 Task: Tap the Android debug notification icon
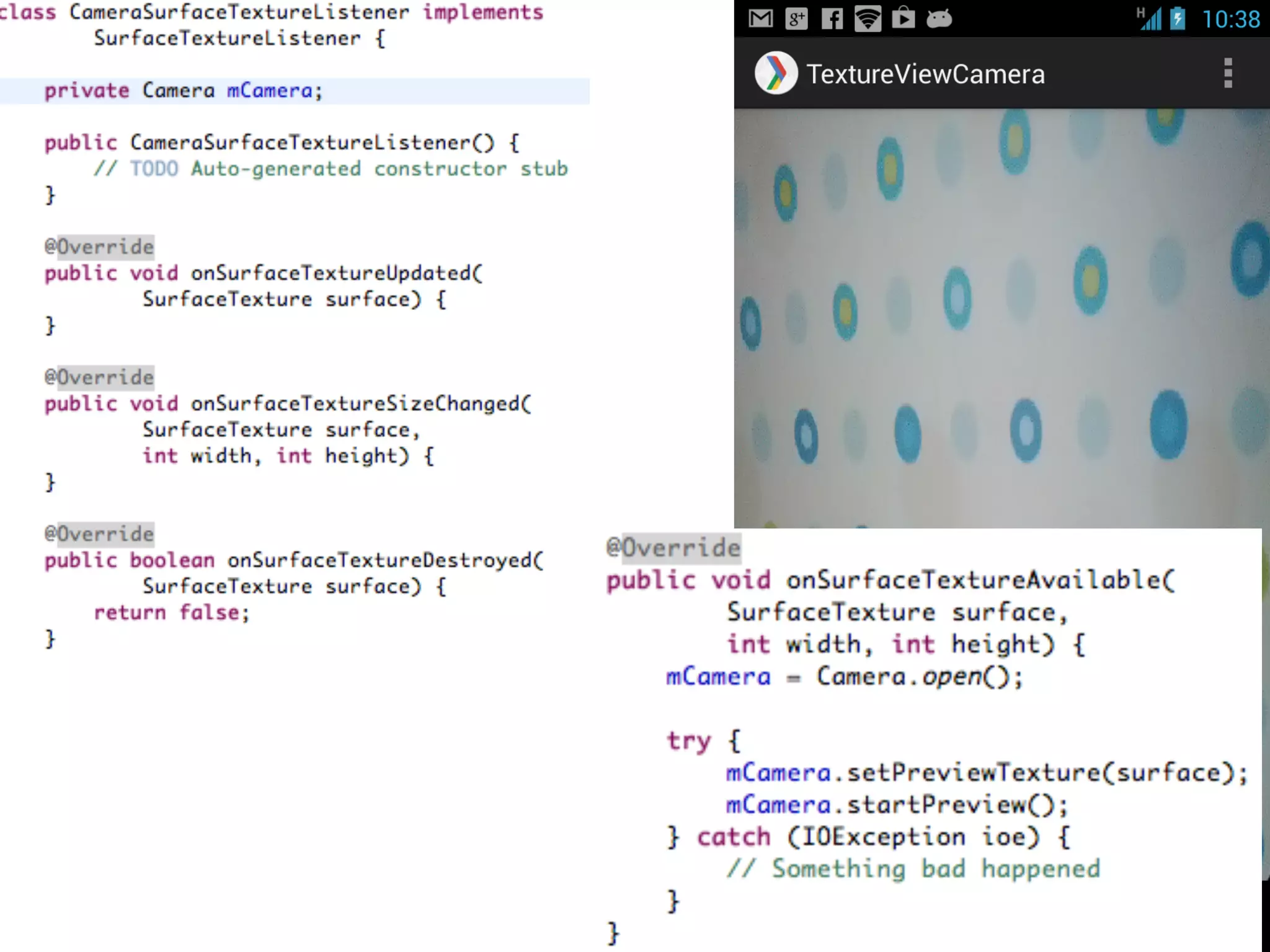[x=939, y=19]
